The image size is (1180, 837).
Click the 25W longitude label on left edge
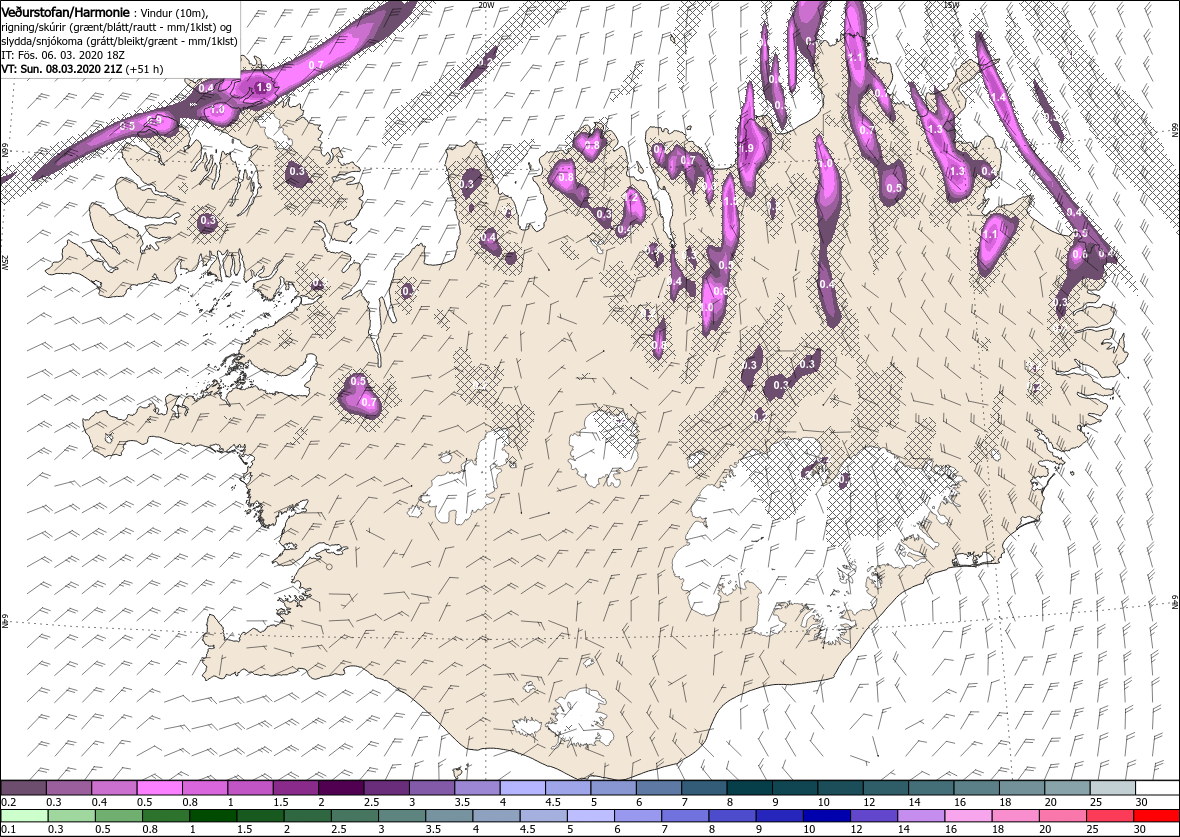coord(5,263)
